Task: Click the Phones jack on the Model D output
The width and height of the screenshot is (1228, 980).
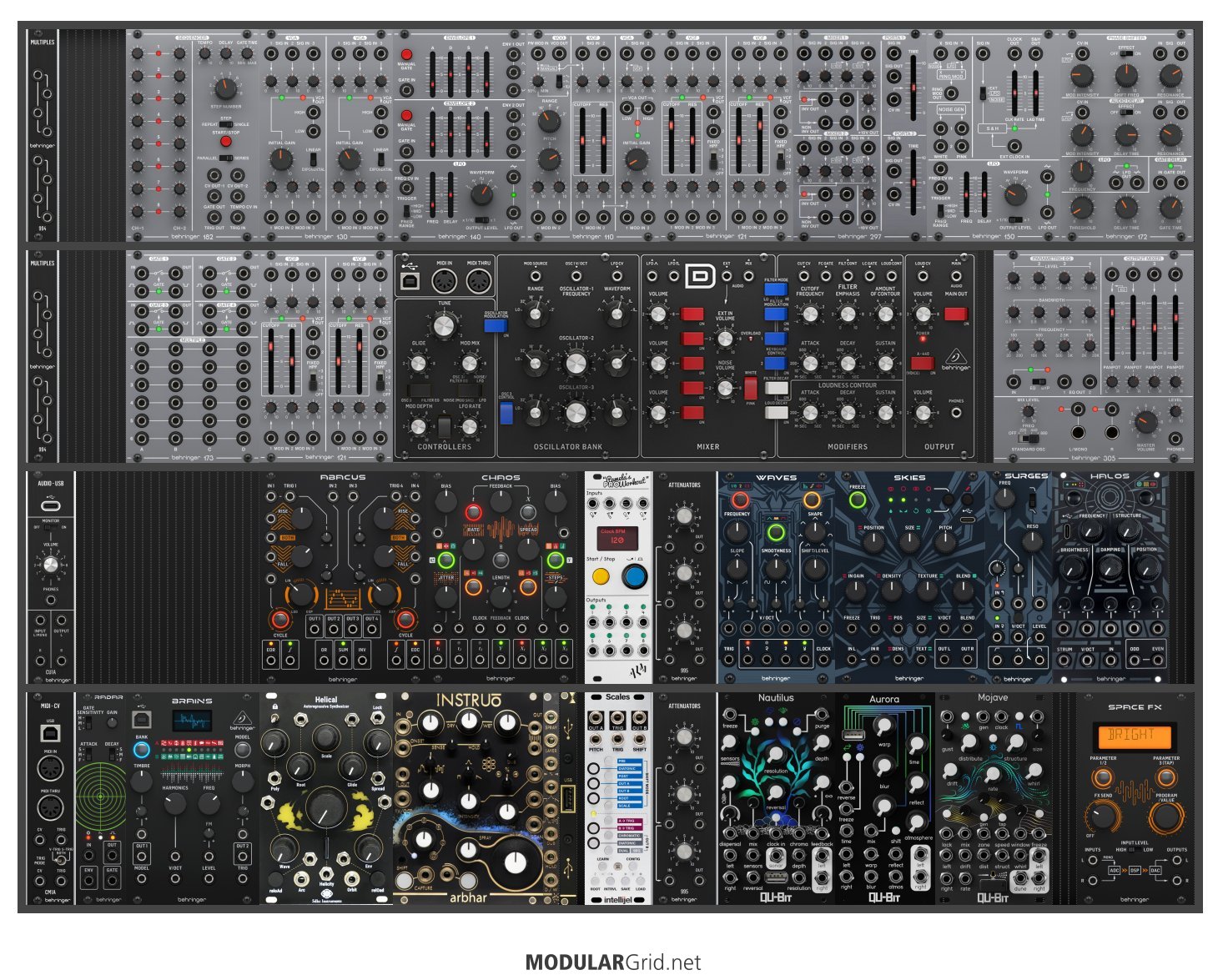Action: coord(956,412)
